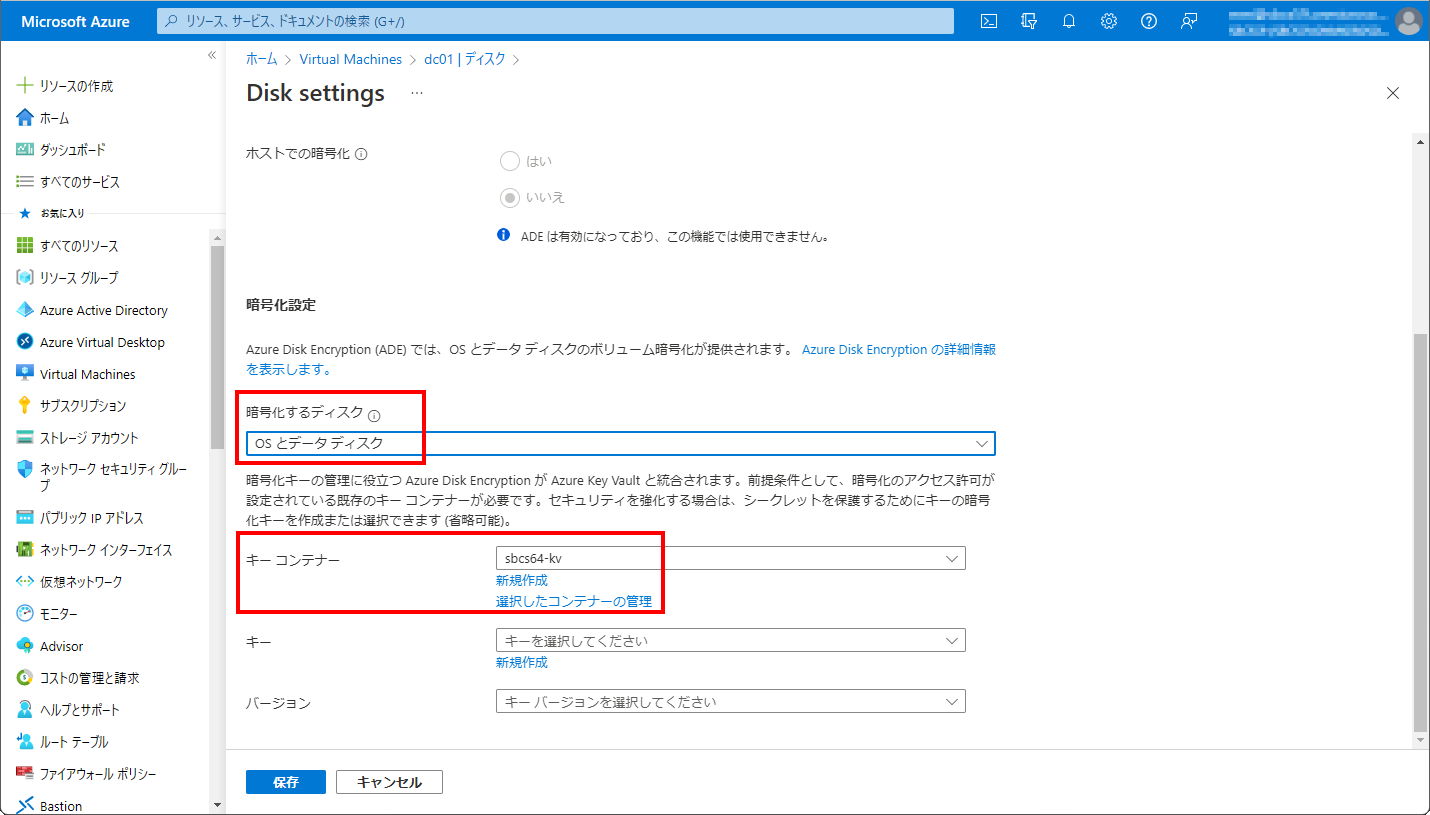
Task: Collapse the left sidebar with chevrons
Action: click(212, 55)
